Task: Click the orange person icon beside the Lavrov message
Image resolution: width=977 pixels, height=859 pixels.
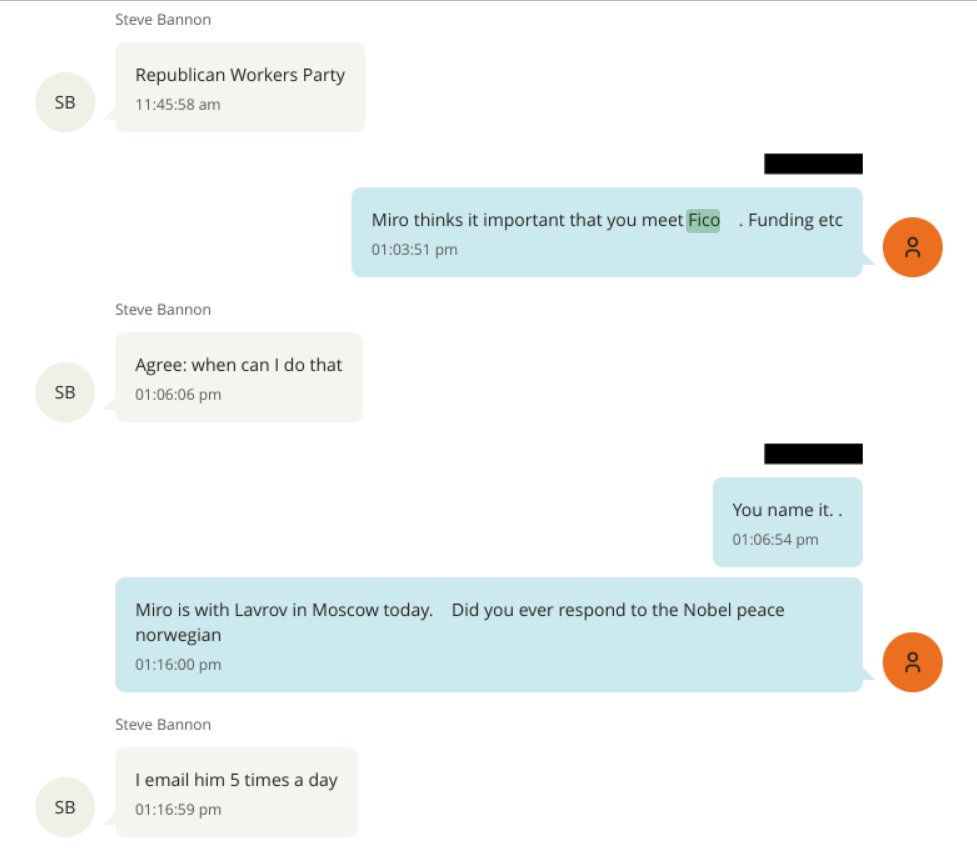Action: point(912,662)
